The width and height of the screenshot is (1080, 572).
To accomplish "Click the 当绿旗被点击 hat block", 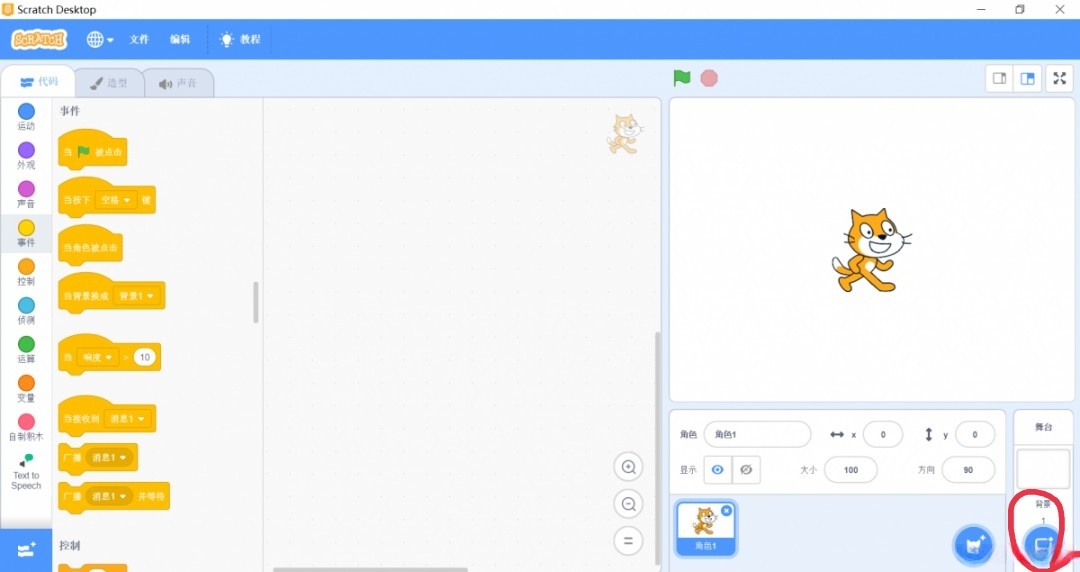I will pos(93,150).
